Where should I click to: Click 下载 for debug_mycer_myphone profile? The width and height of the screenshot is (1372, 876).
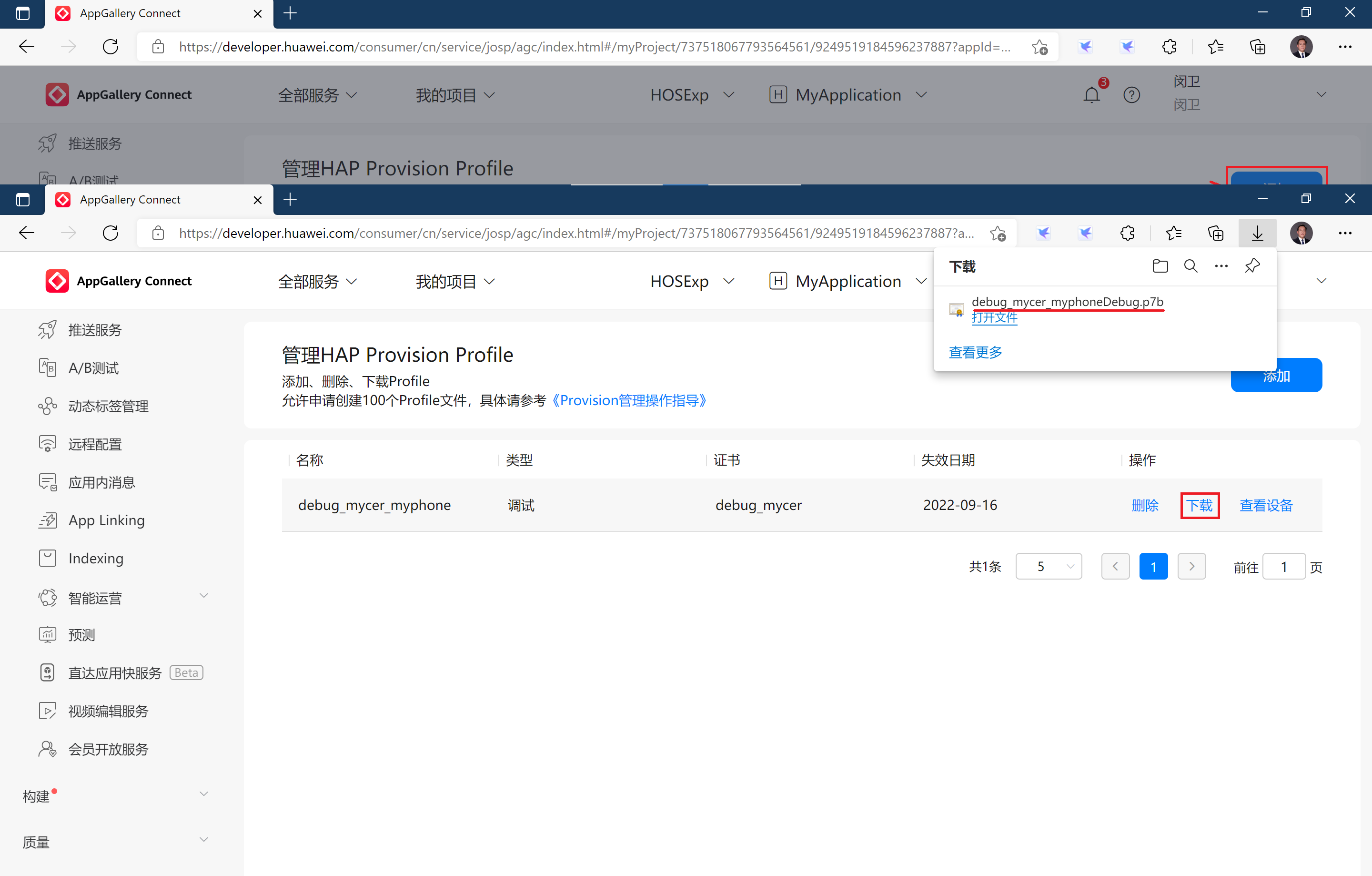tap(1200, 506)
